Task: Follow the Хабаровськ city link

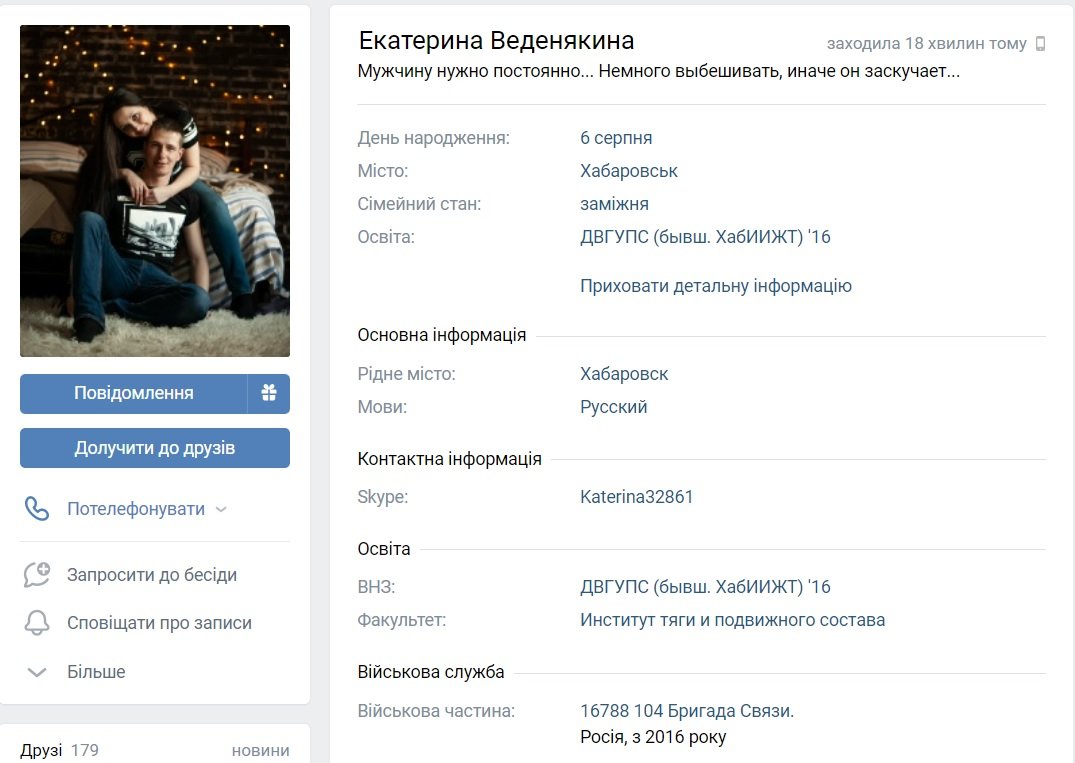Action: (x=629, y=171)
